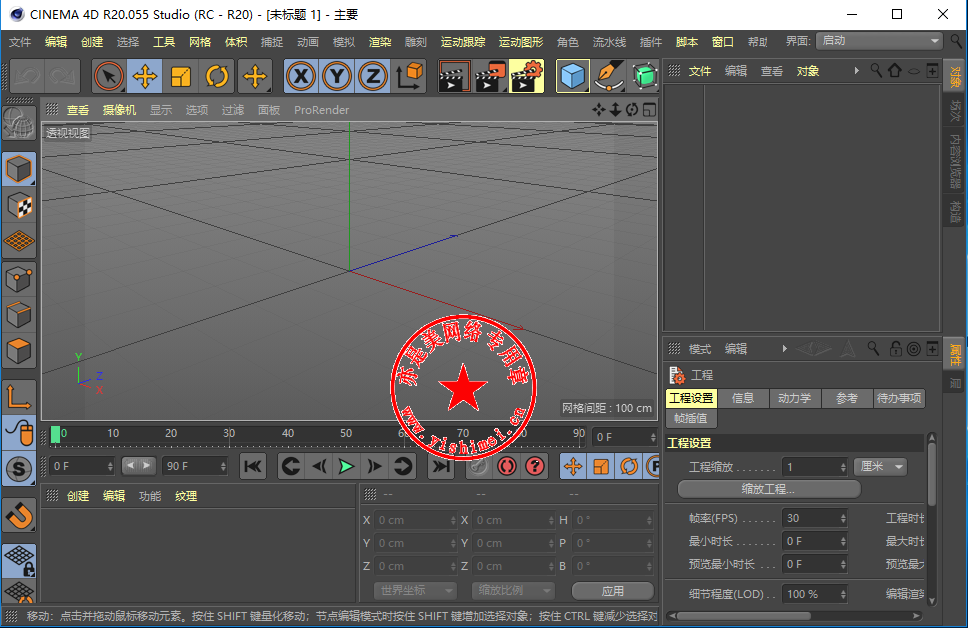
Task: Switch the coordinate system icon
Action: click(409, 77)
